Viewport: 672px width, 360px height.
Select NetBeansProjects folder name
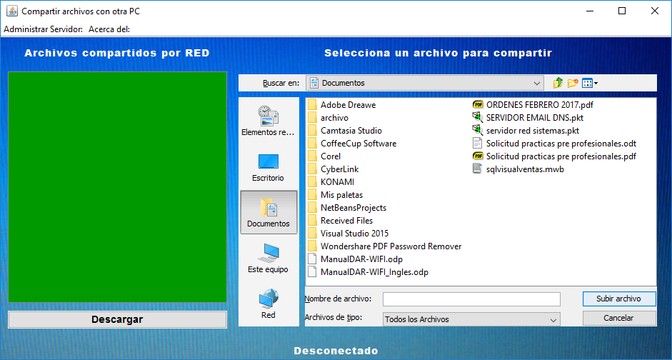pyautogui.click(x=354, y=207)
